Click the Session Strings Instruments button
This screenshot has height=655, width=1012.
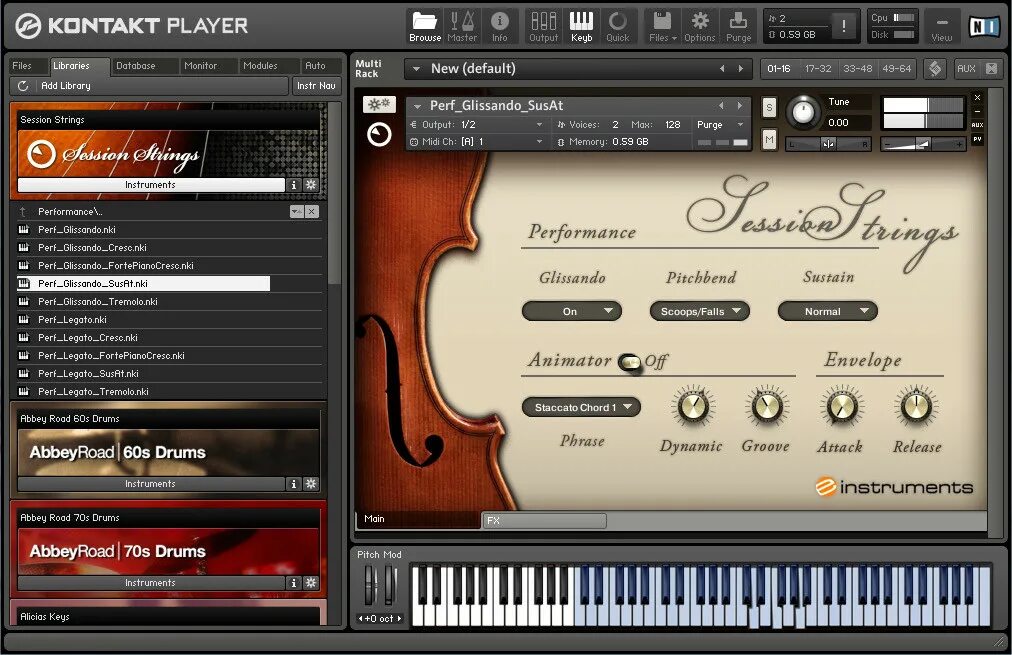[x=150, y=185]
